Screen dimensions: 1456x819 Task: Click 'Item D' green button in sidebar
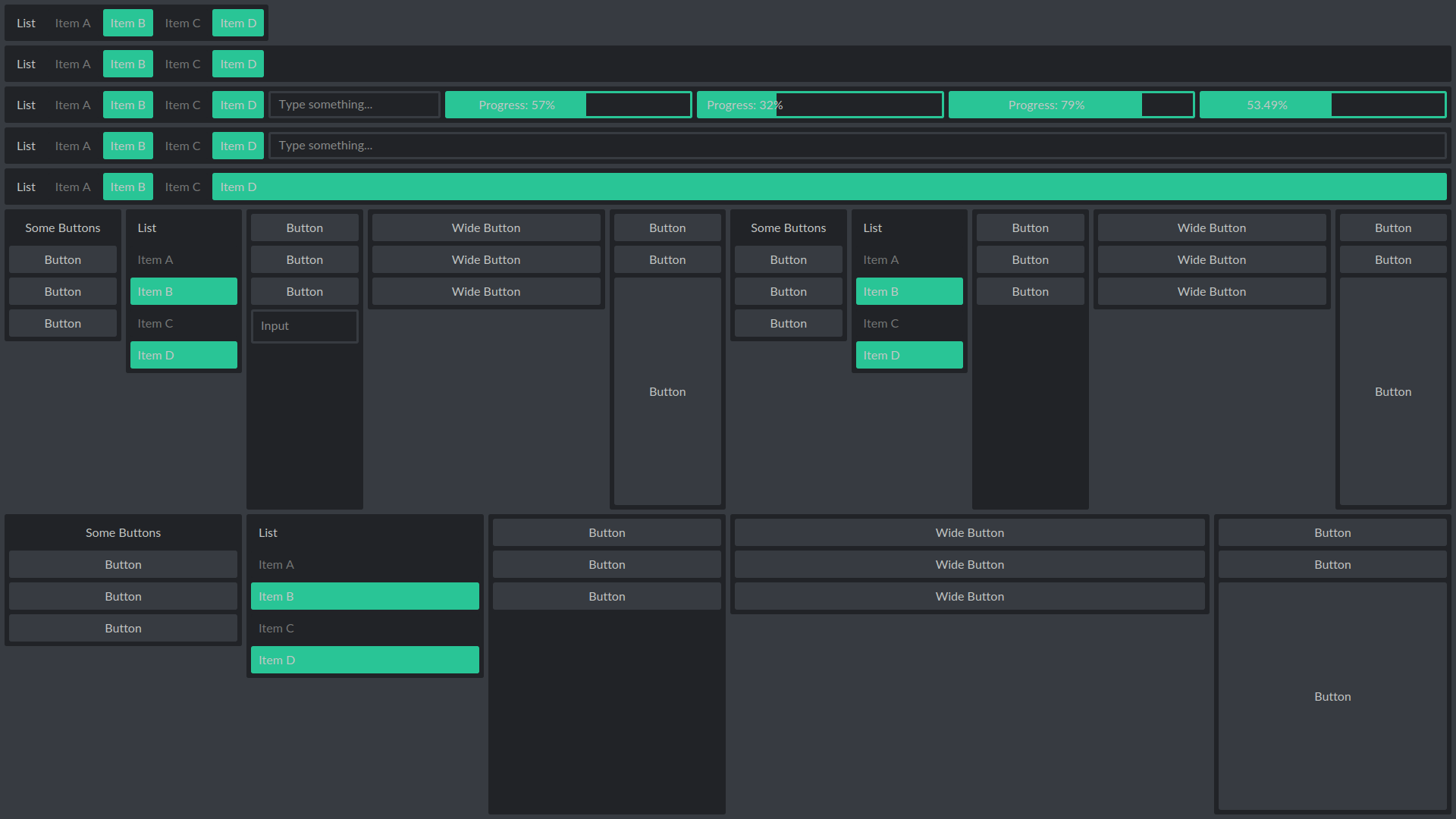coord(183,354)
